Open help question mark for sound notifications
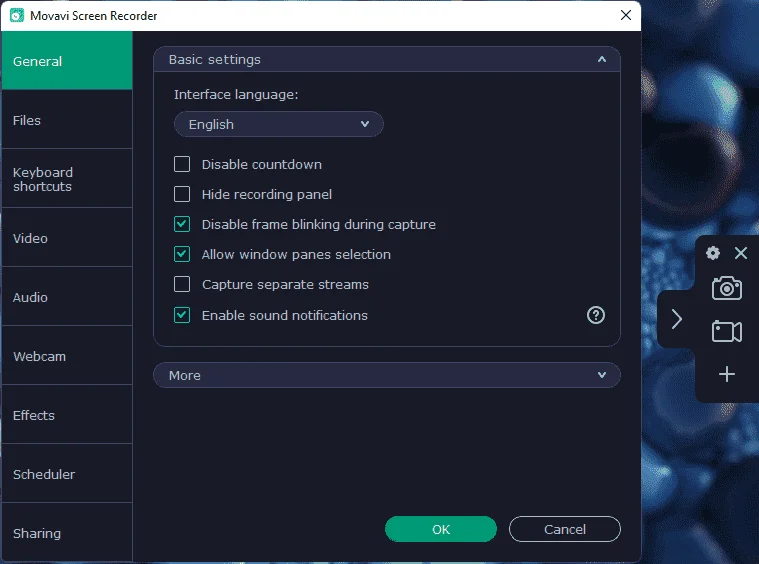759x564 pixels. [596, 315]
